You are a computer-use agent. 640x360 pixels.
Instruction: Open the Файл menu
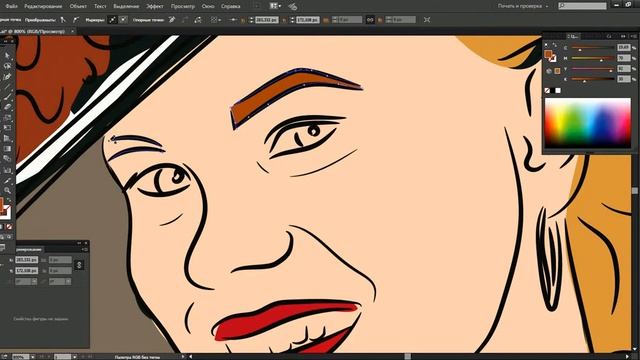[x=11, y=6]
